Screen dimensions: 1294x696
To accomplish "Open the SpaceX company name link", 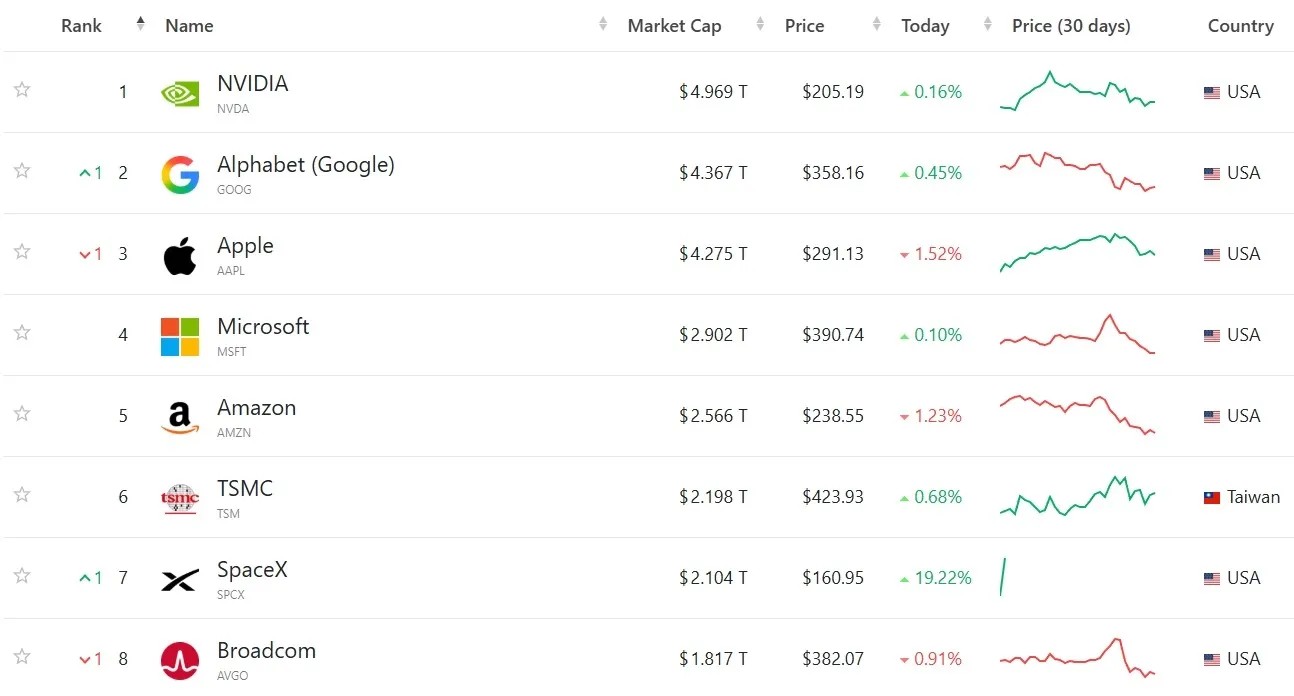I will pyautogui.click(x=252, y=570).
